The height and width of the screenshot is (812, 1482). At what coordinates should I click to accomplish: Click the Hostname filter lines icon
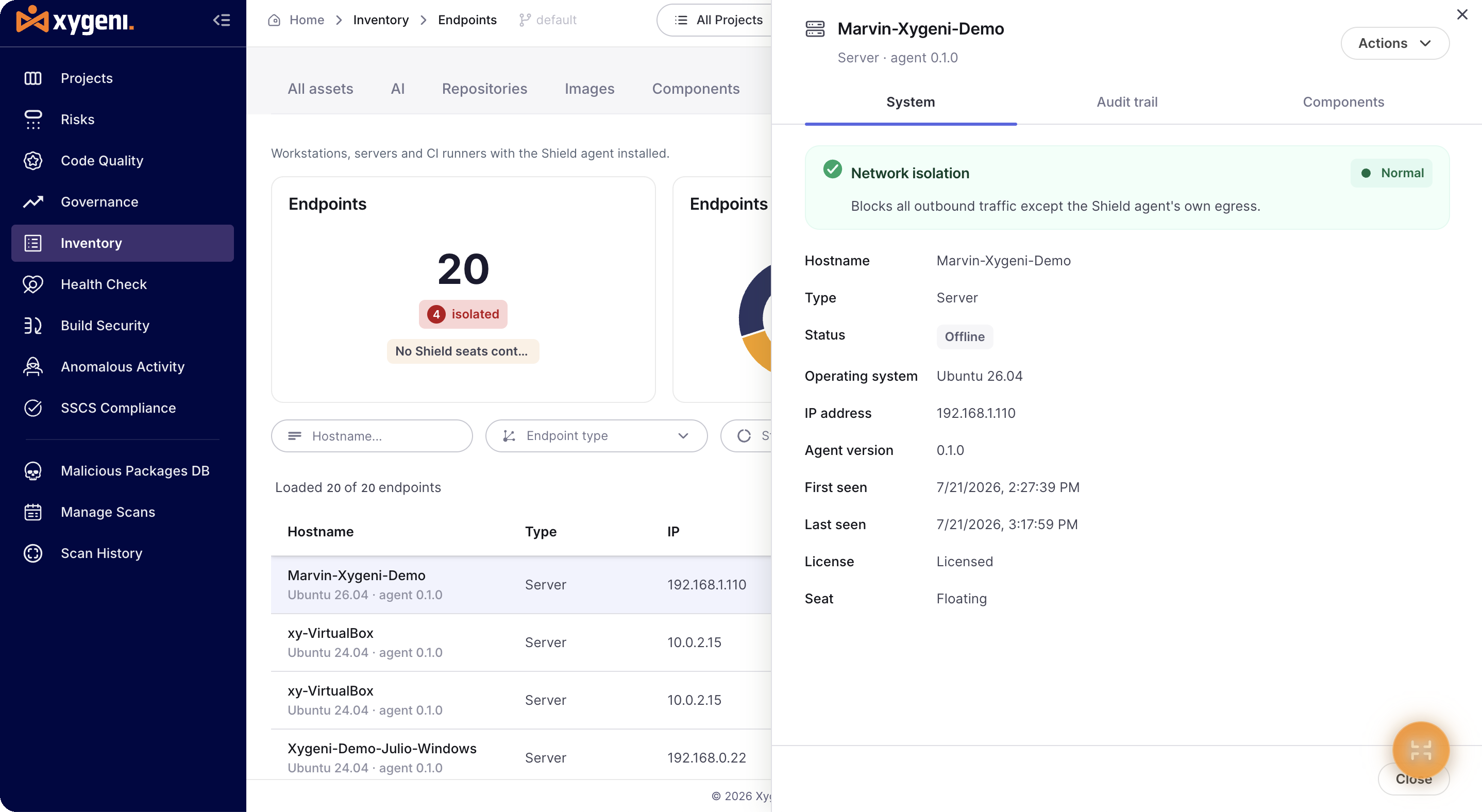click(295, 436)
